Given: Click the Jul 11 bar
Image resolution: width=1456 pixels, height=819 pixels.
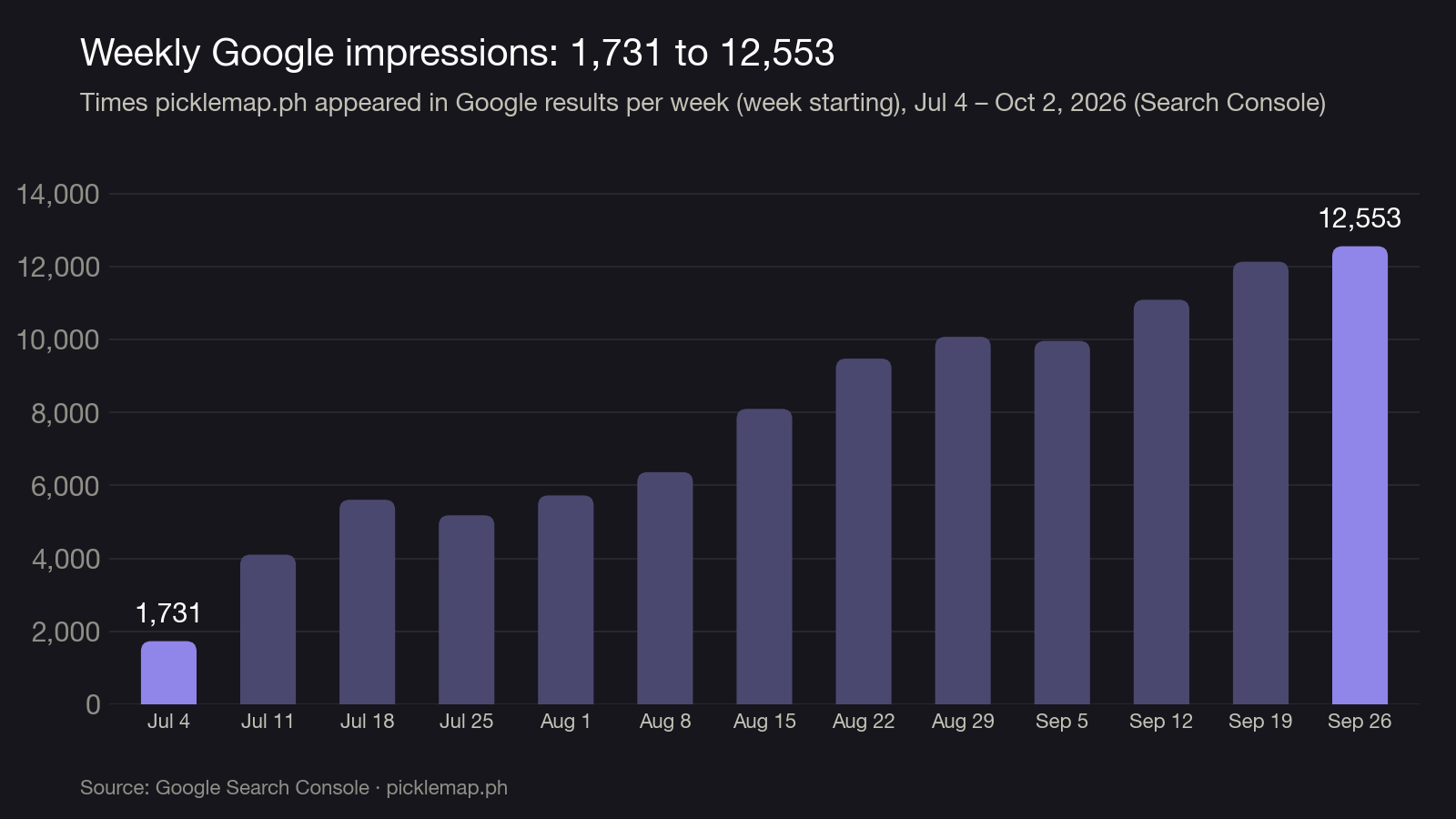Looking at the screenshot, I should coord(268,630).
